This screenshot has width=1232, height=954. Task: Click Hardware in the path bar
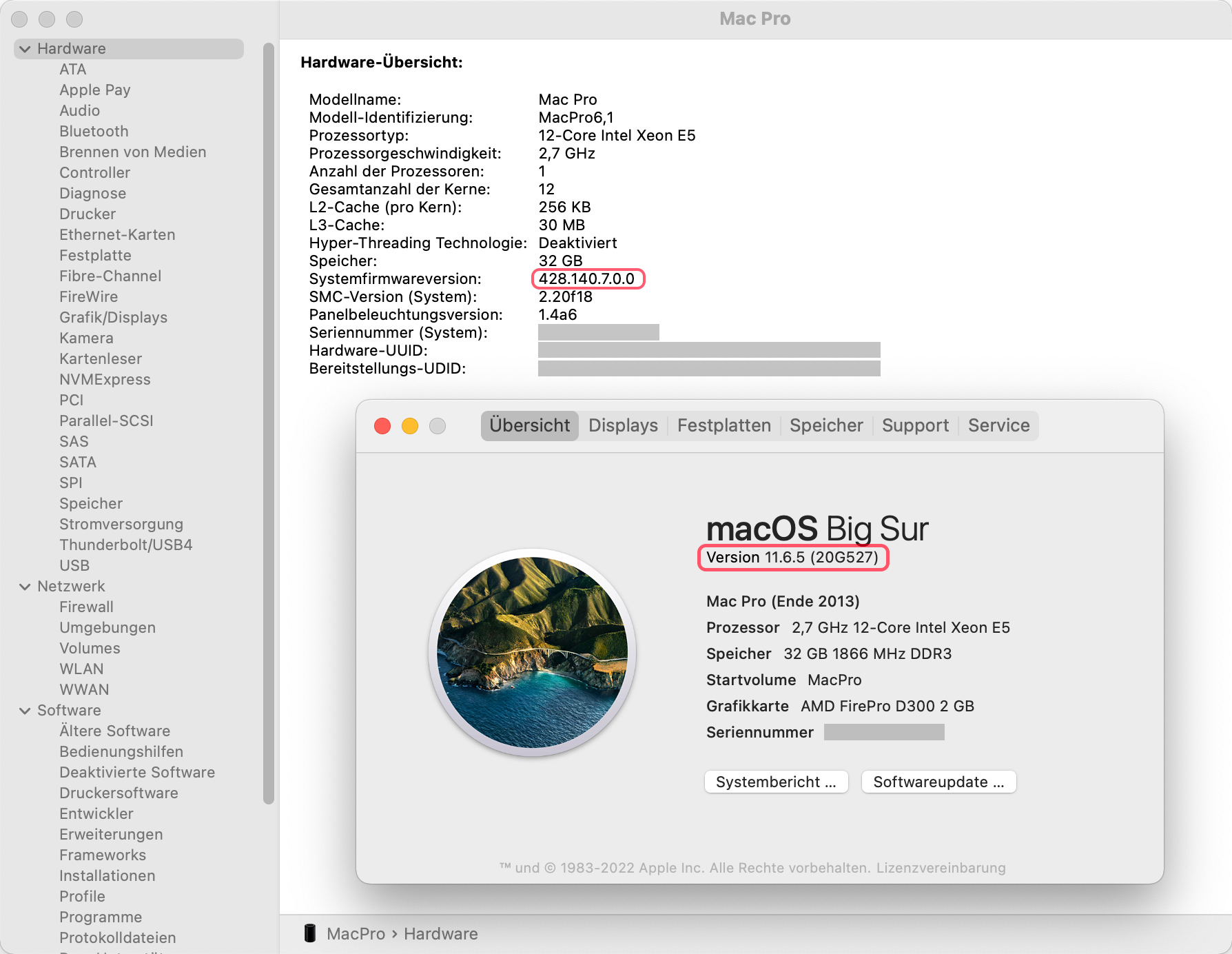coord(441,933)
